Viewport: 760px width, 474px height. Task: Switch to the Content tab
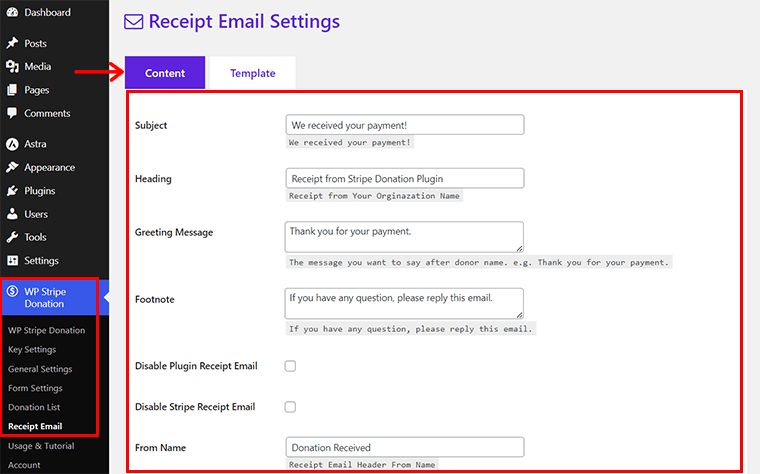tap(165, 73)
